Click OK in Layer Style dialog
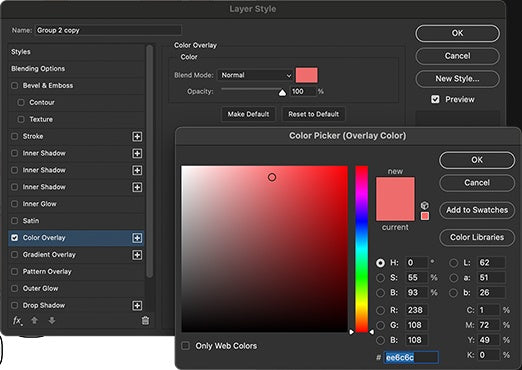The width and height of the screenshot is (522, 370). coord(457,33)
